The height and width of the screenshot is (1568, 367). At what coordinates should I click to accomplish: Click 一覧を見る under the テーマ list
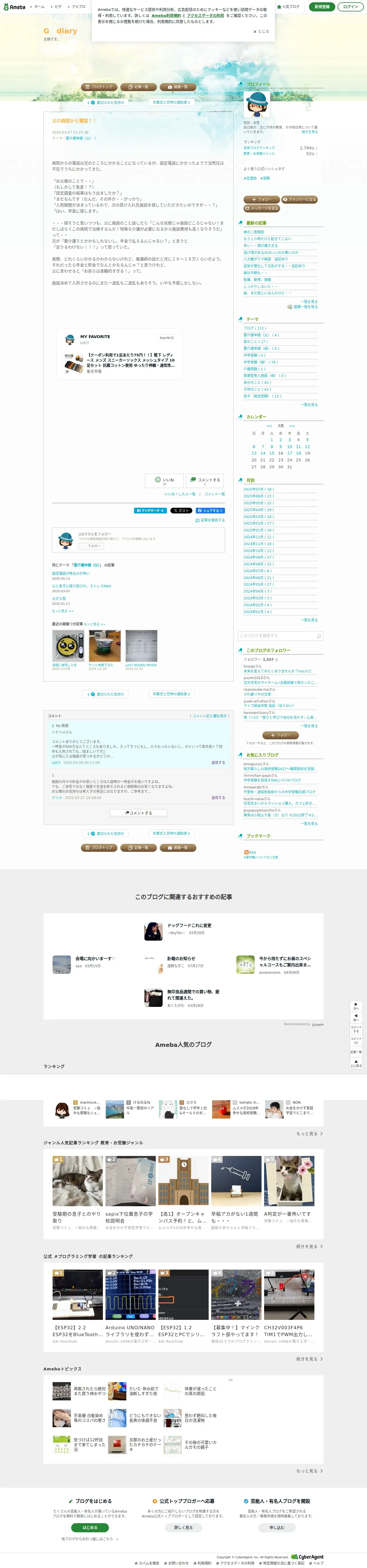click(x=309, y=405)
